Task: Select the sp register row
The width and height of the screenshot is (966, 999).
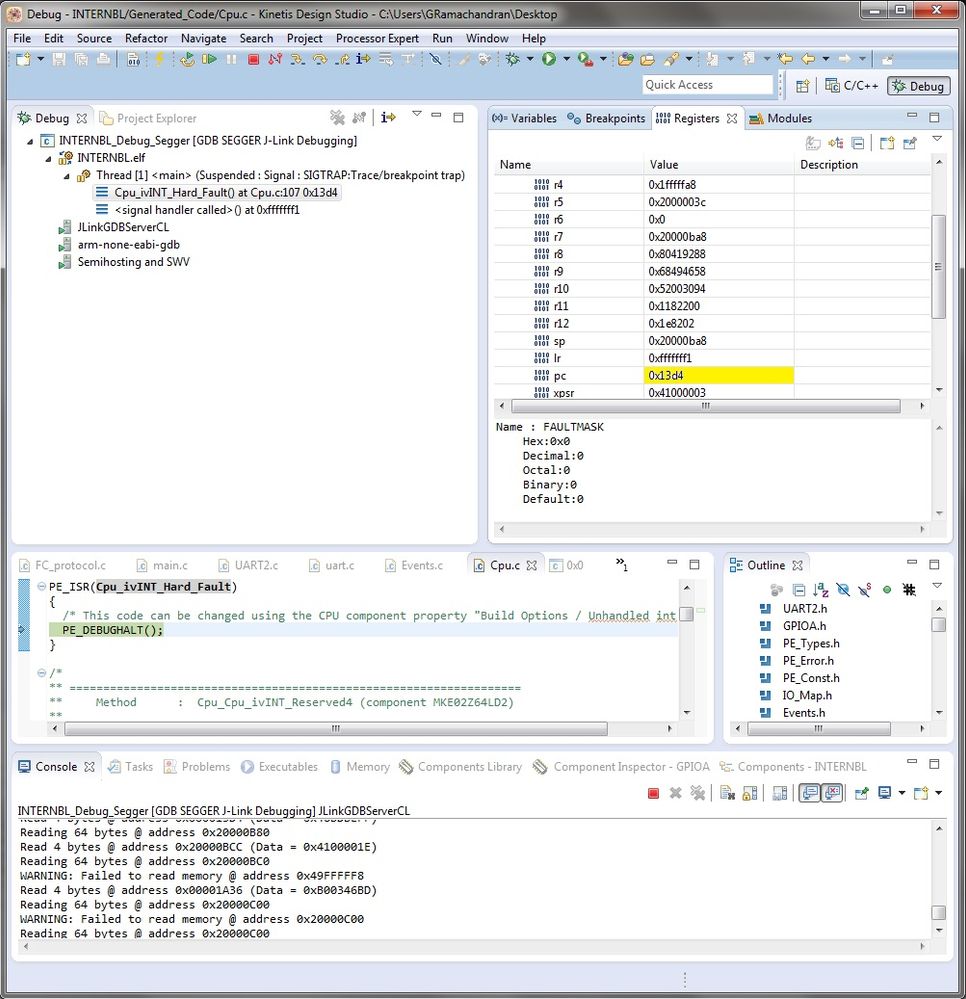Action: 712,341
